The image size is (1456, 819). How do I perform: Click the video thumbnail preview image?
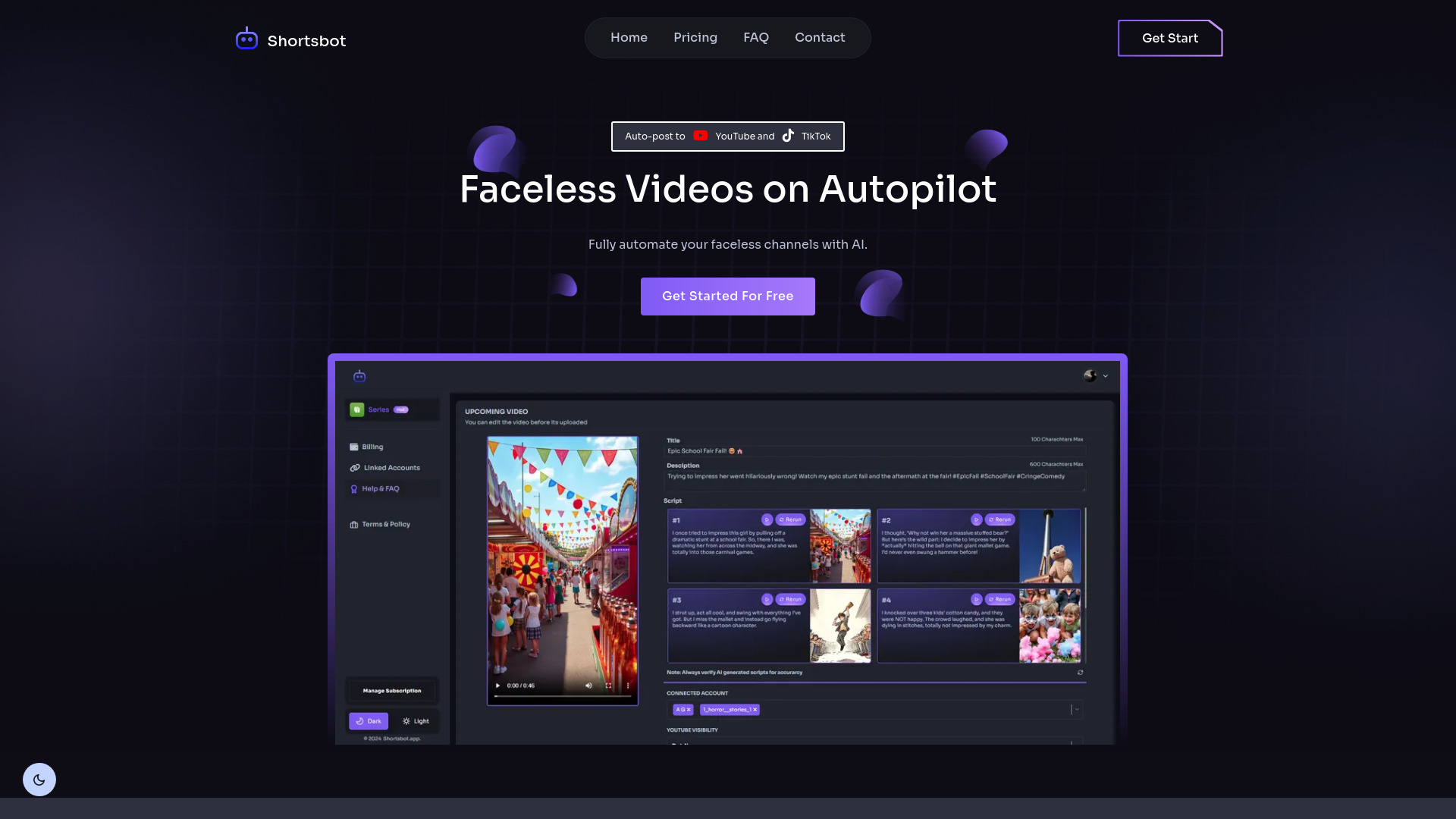563,569
